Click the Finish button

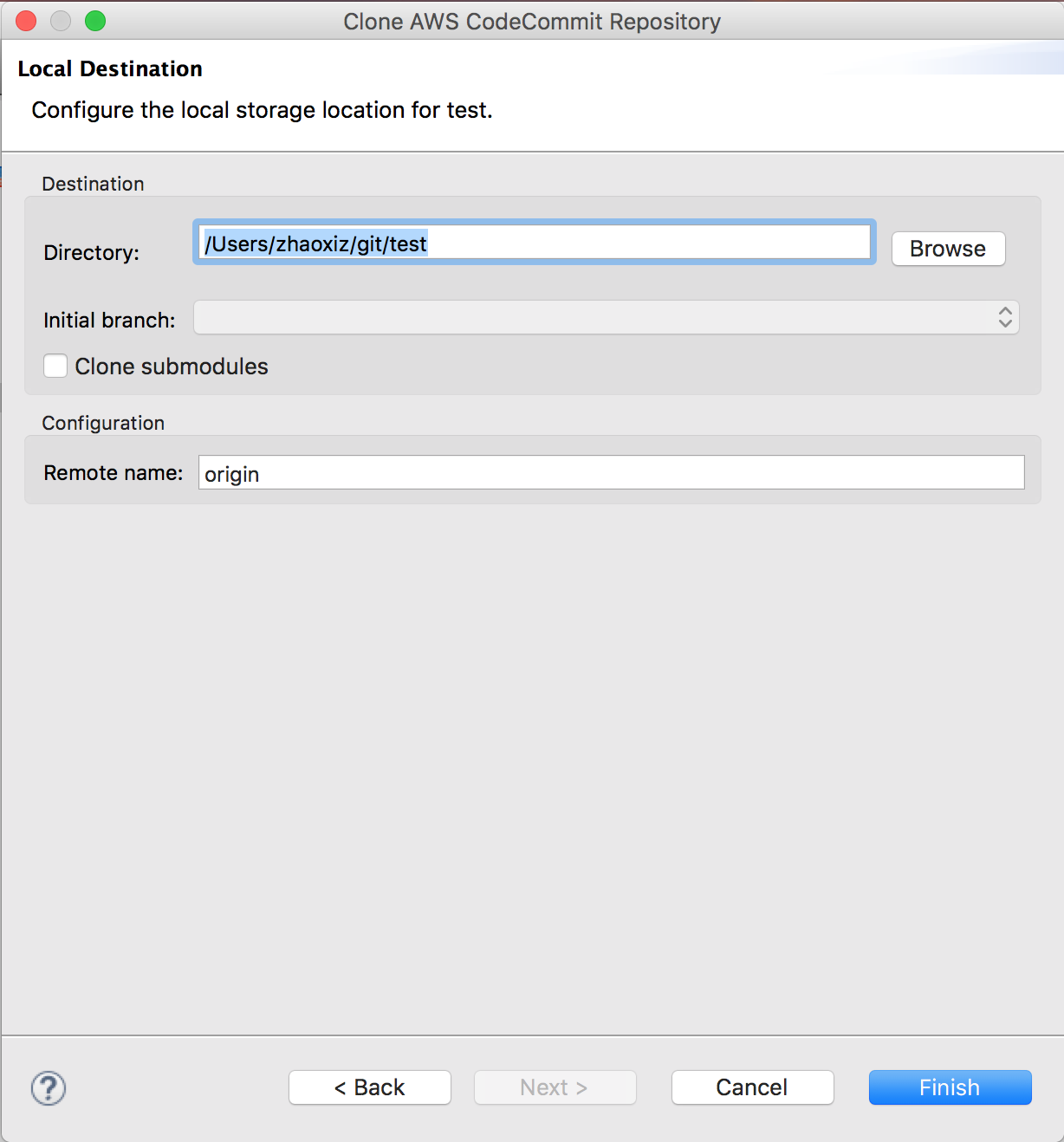click(950, 1087)
